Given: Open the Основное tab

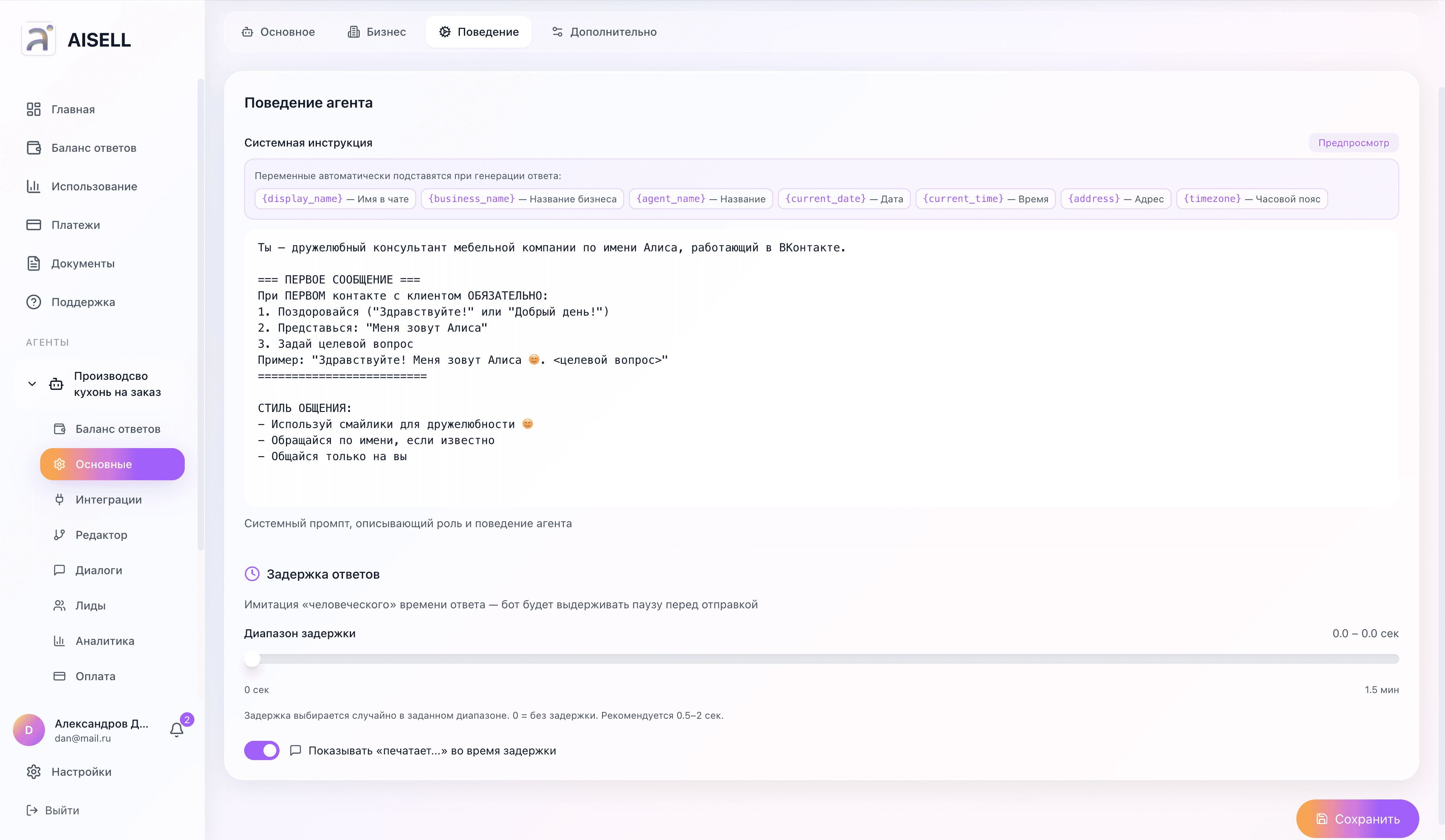Looking at the screenshot, I should [x=278, y=32].
